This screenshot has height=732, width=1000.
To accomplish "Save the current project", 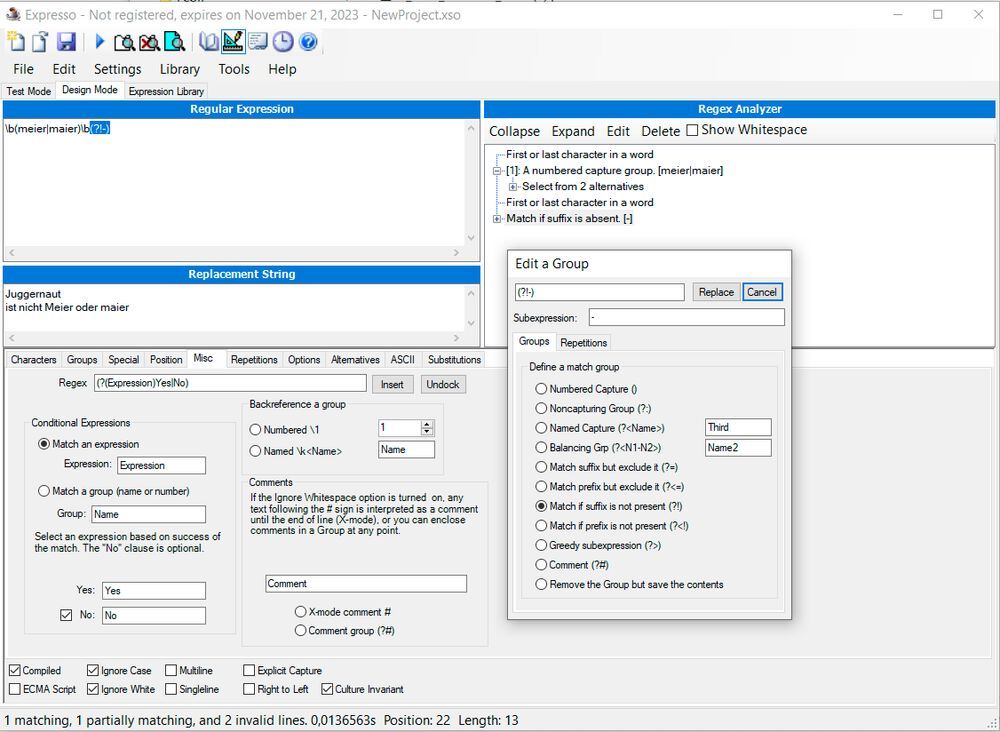I will 66,42.
